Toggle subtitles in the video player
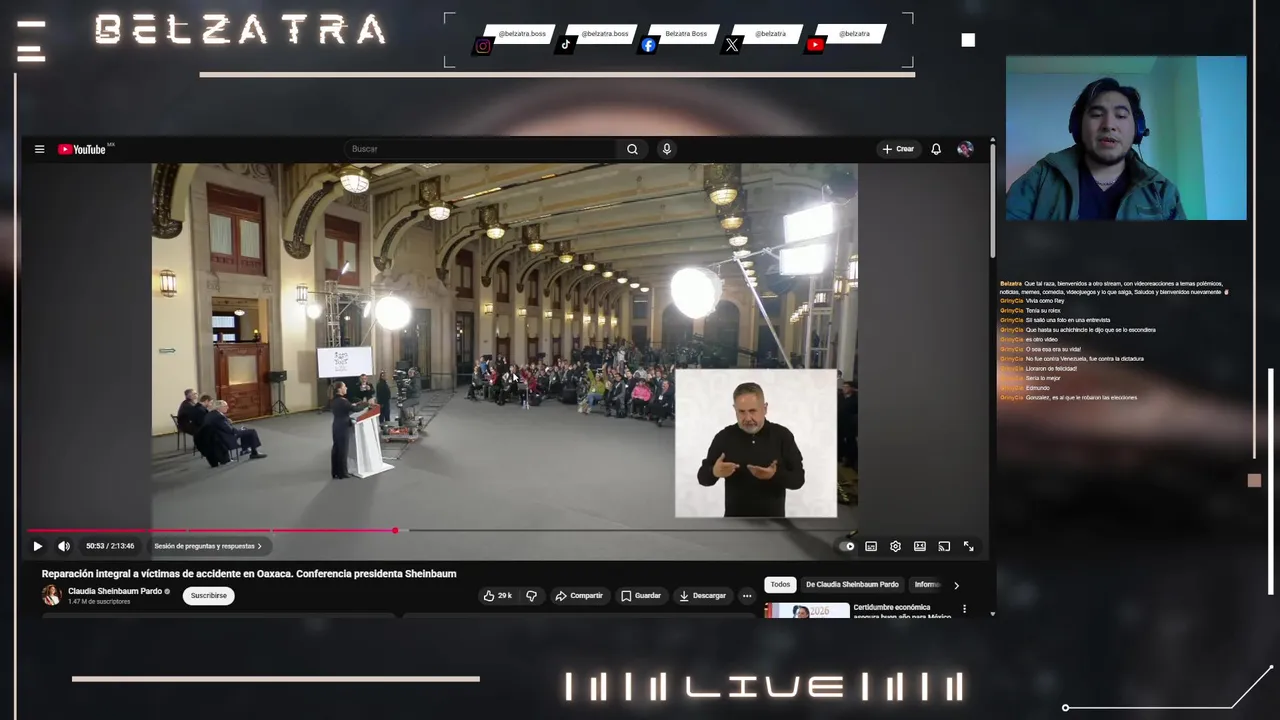 (871, 546)
